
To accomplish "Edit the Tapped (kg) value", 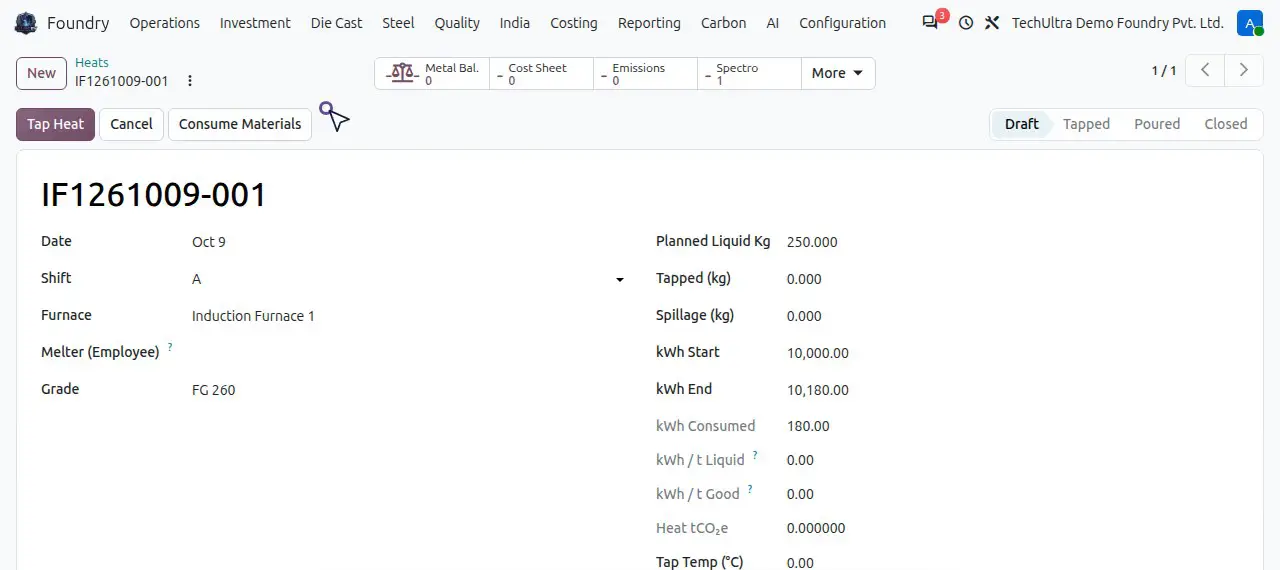I will click(1013, 279).
